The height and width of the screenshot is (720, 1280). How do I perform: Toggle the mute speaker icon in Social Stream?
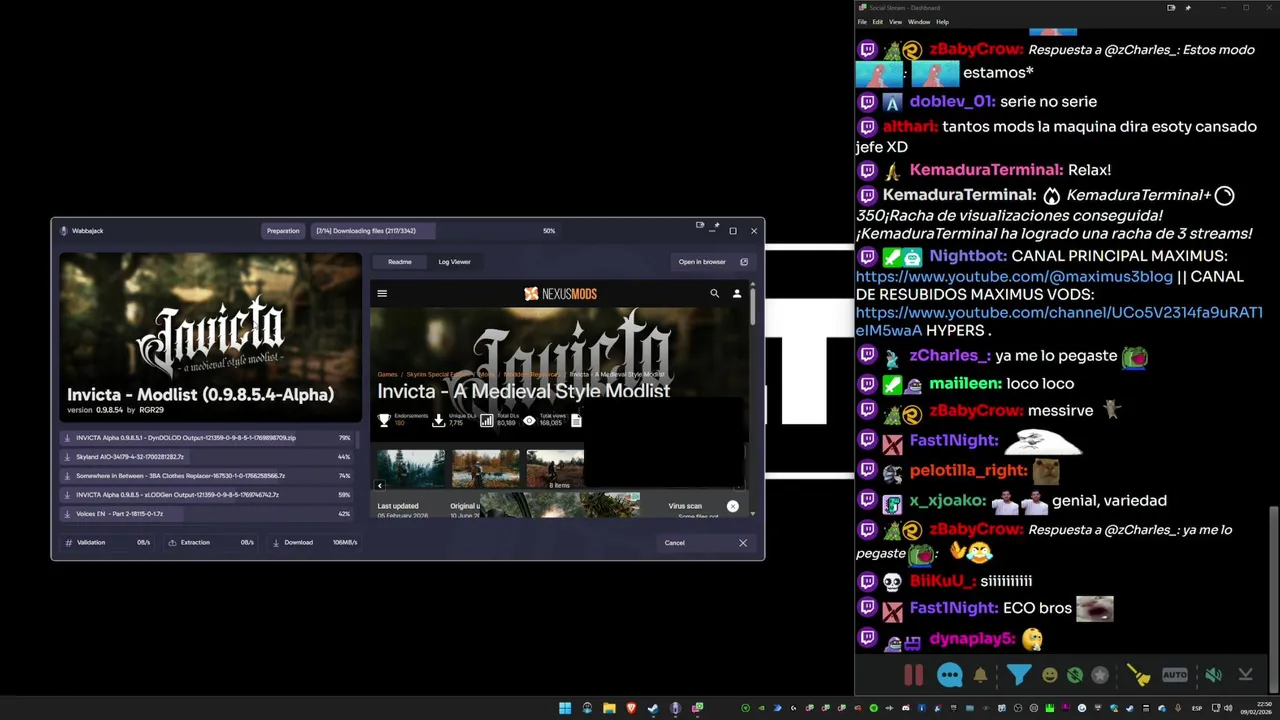pos(1212,675)
